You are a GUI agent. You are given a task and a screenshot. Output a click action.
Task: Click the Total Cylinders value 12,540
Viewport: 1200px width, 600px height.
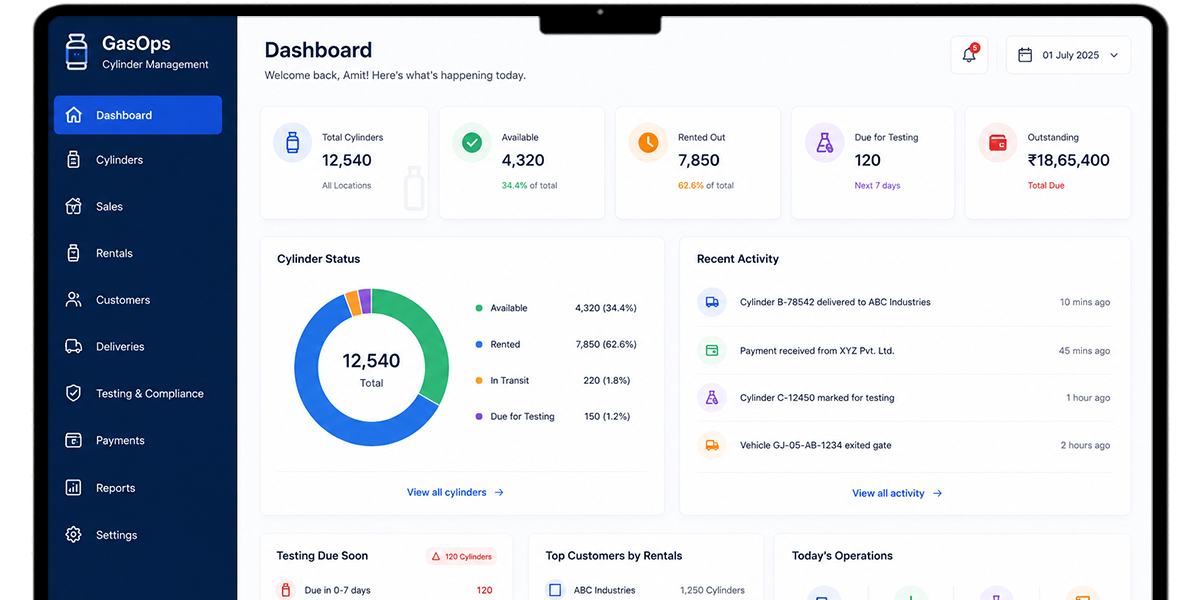(347, 160)
